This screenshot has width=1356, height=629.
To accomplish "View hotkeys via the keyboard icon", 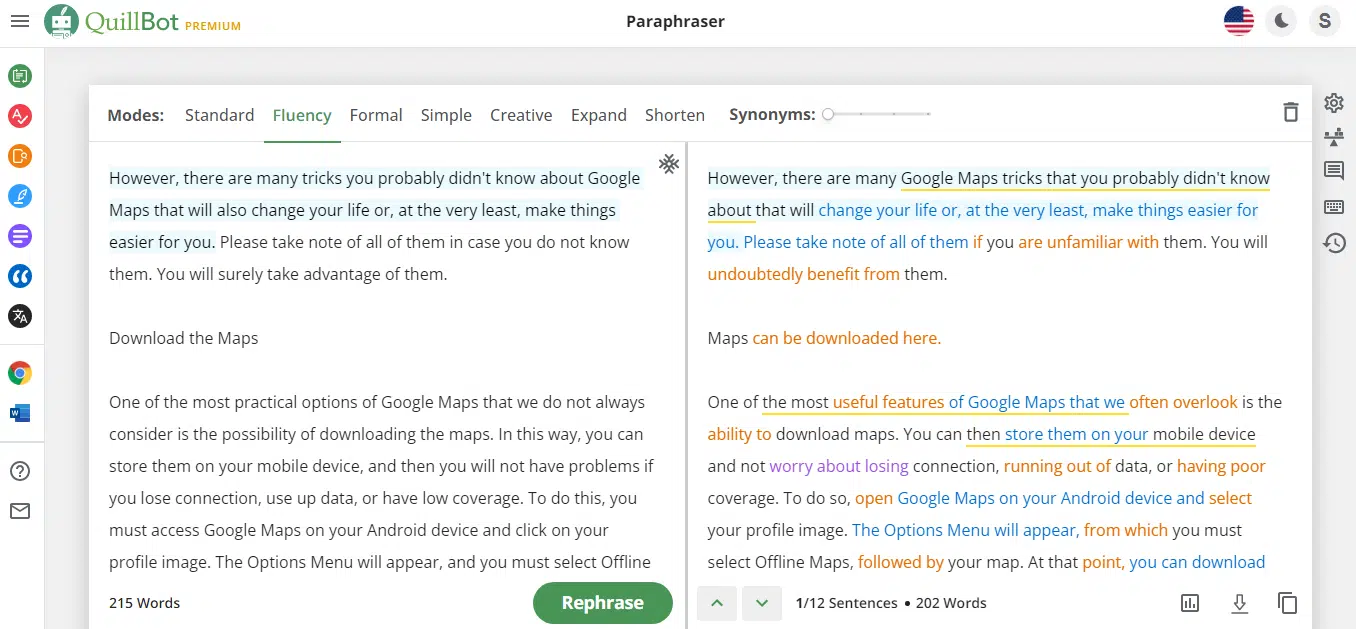I will (x=1334, y=207).
